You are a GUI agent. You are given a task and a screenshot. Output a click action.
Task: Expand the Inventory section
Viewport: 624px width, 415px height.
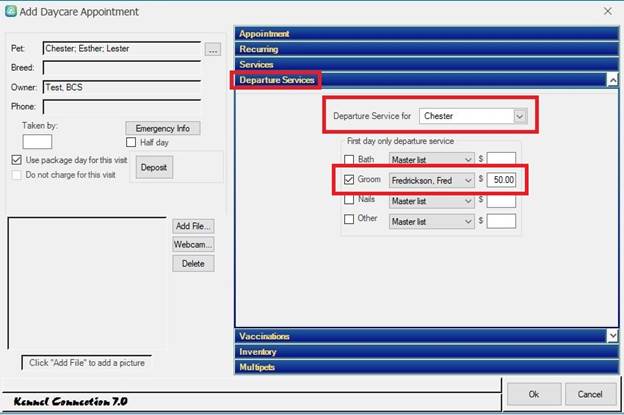click(427, 352)
